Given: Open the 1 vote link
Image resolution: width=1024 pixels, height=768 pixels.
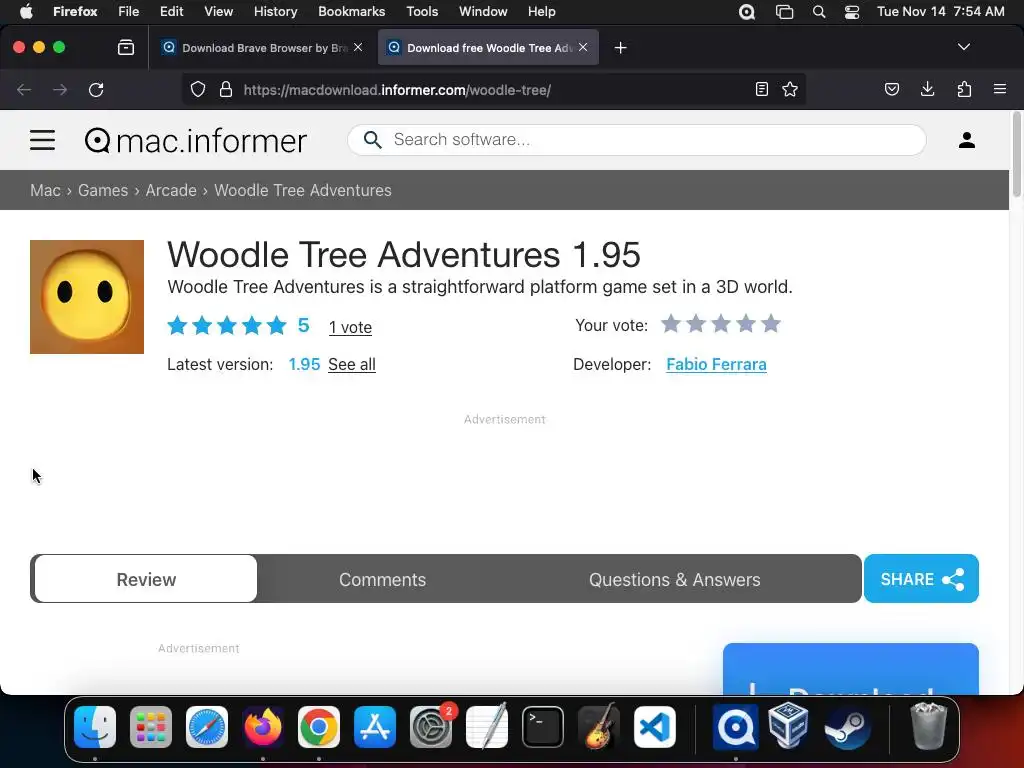Looking at the screenshot, I should (x=350, y=327).
